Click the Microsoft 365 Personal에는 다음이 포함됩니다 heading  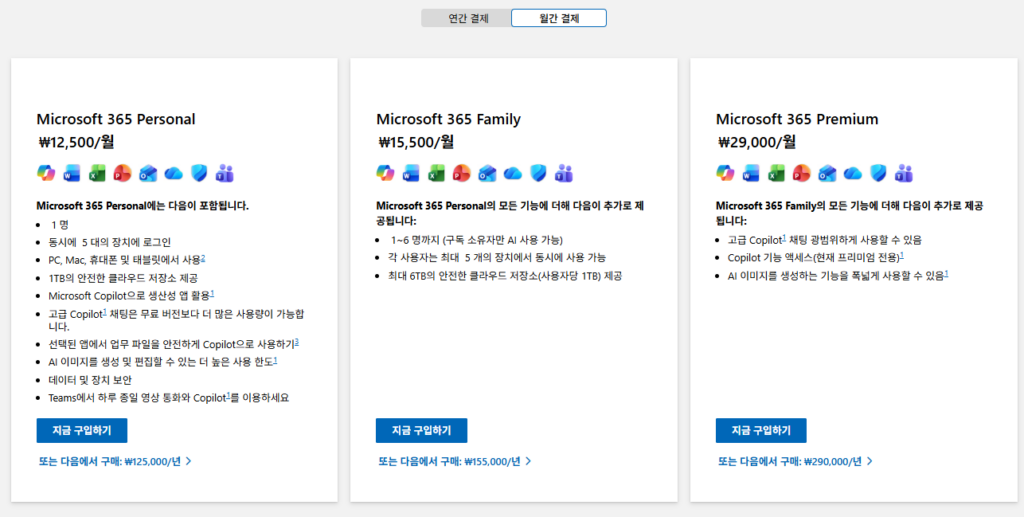142,206
